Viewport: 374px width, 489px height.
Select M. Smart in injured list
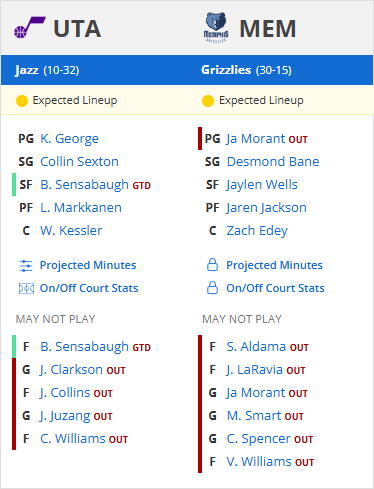click(254, 416)
